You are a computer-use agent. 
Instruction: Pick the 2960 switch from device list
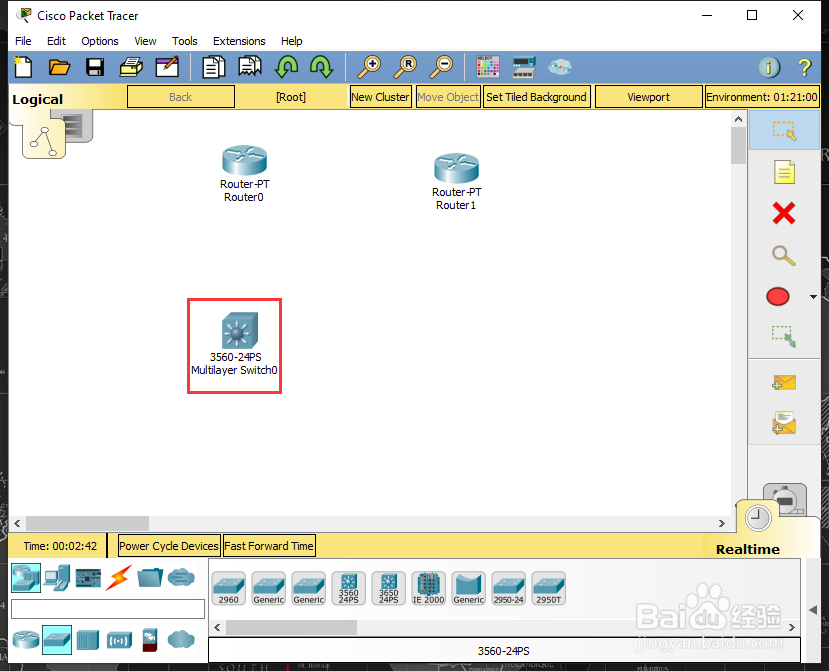click(x=229, y=588)
